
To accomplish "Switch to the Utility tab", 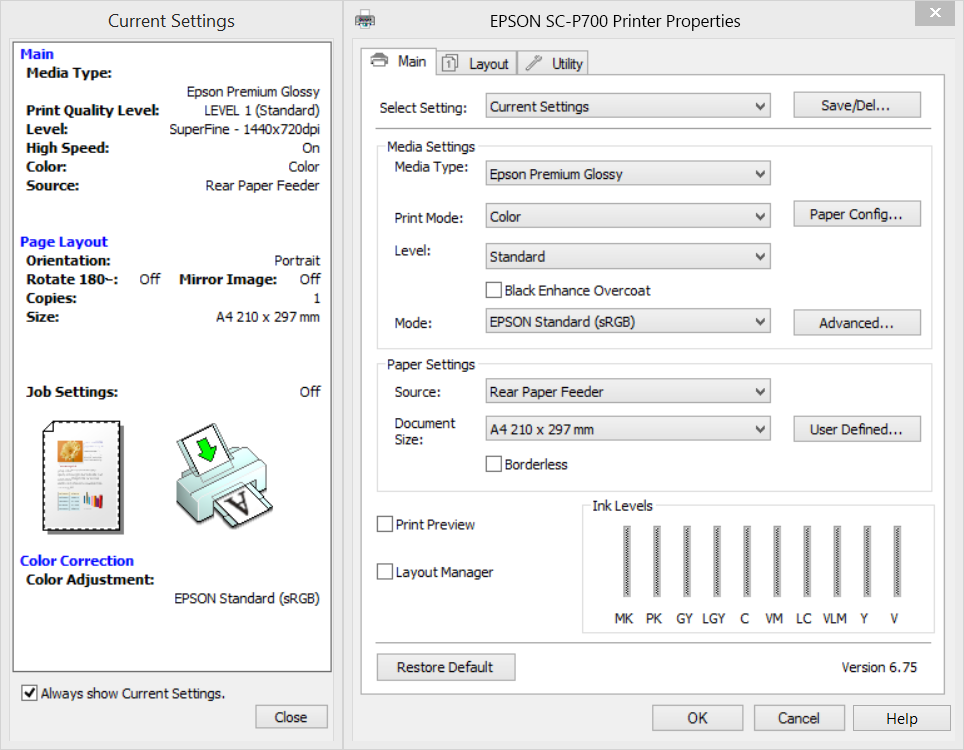I will (554, 62).
